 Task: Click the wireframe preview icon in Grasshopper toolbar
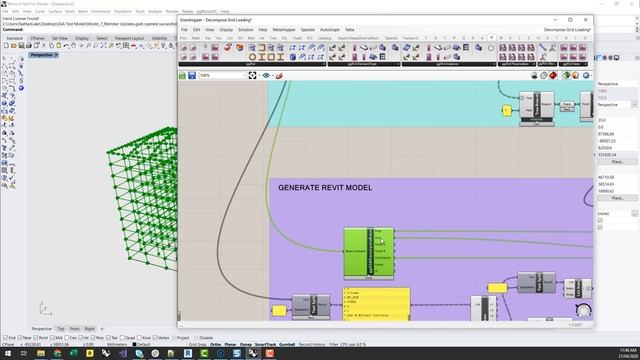544,76
